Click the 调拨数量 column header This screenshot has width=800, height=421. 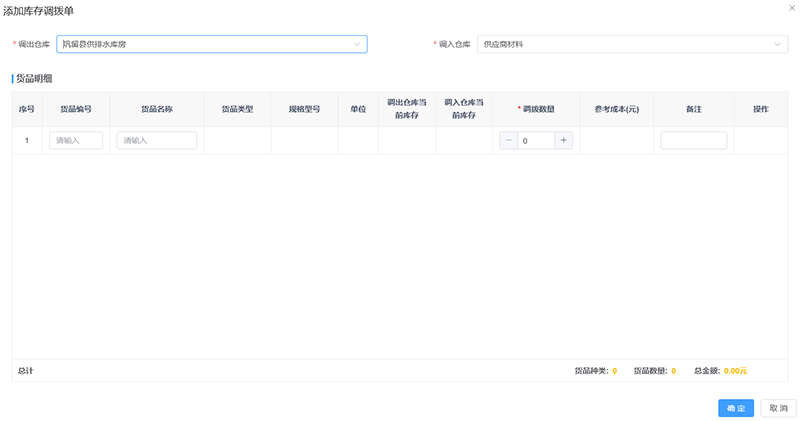click(x=538, y=109)
